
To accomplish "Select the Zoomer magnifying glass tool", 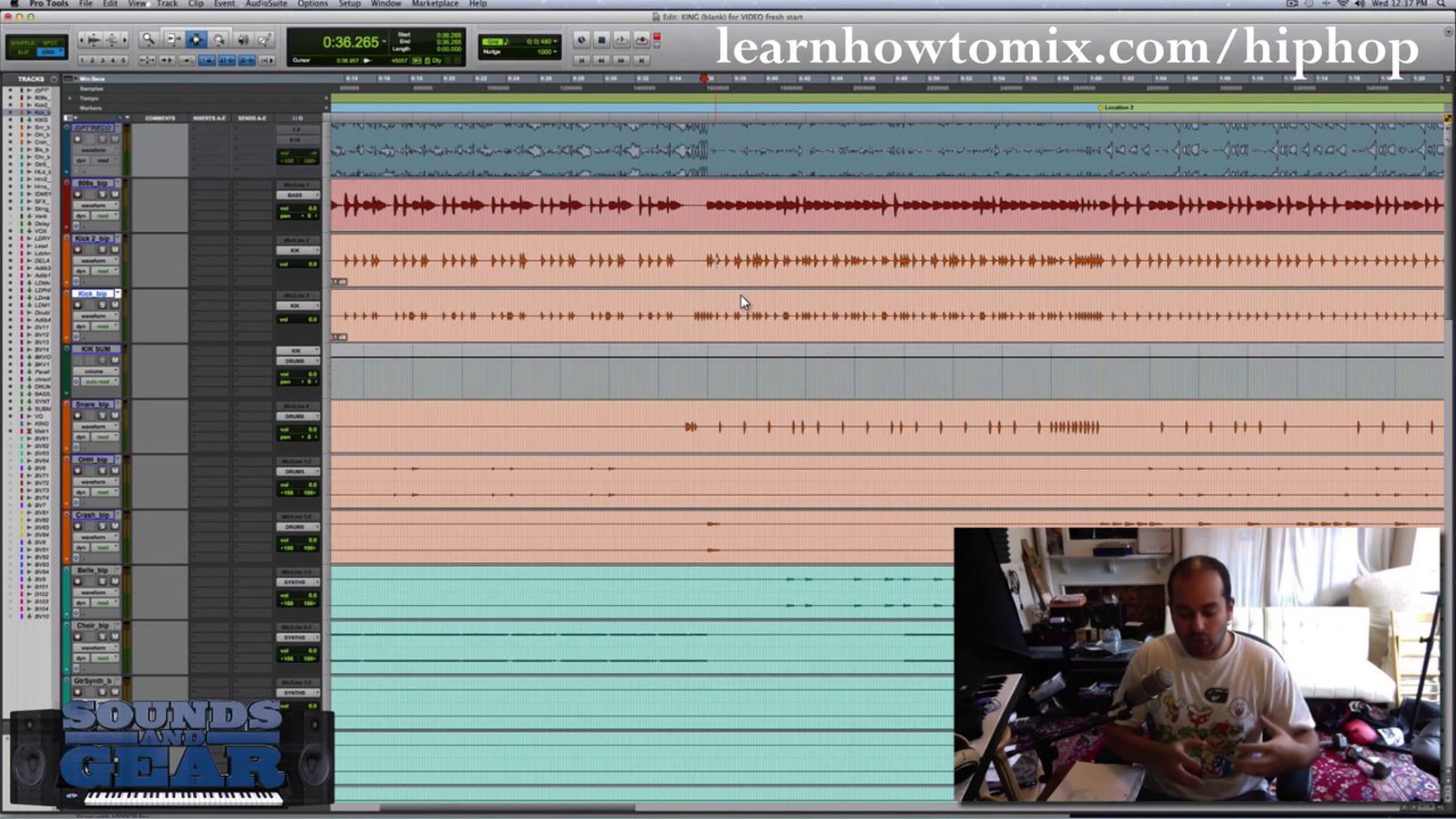I will 148,40.
